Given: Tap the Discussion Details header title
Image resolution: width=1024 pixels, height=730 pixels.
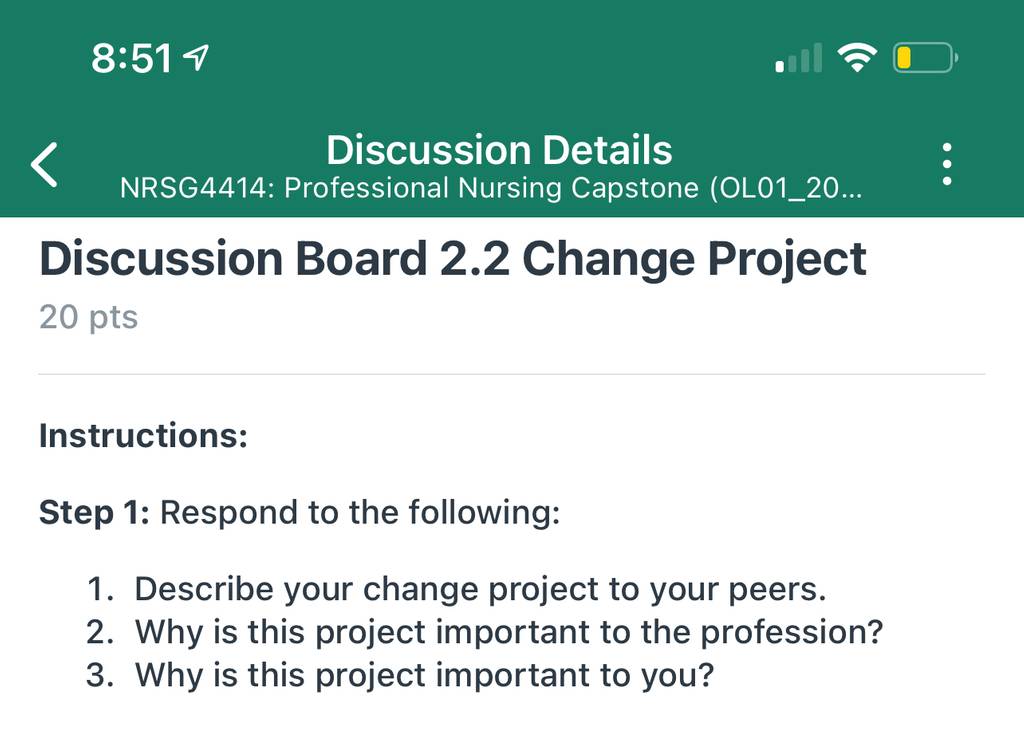Looking at the screenshot, I should coord(499,150).
